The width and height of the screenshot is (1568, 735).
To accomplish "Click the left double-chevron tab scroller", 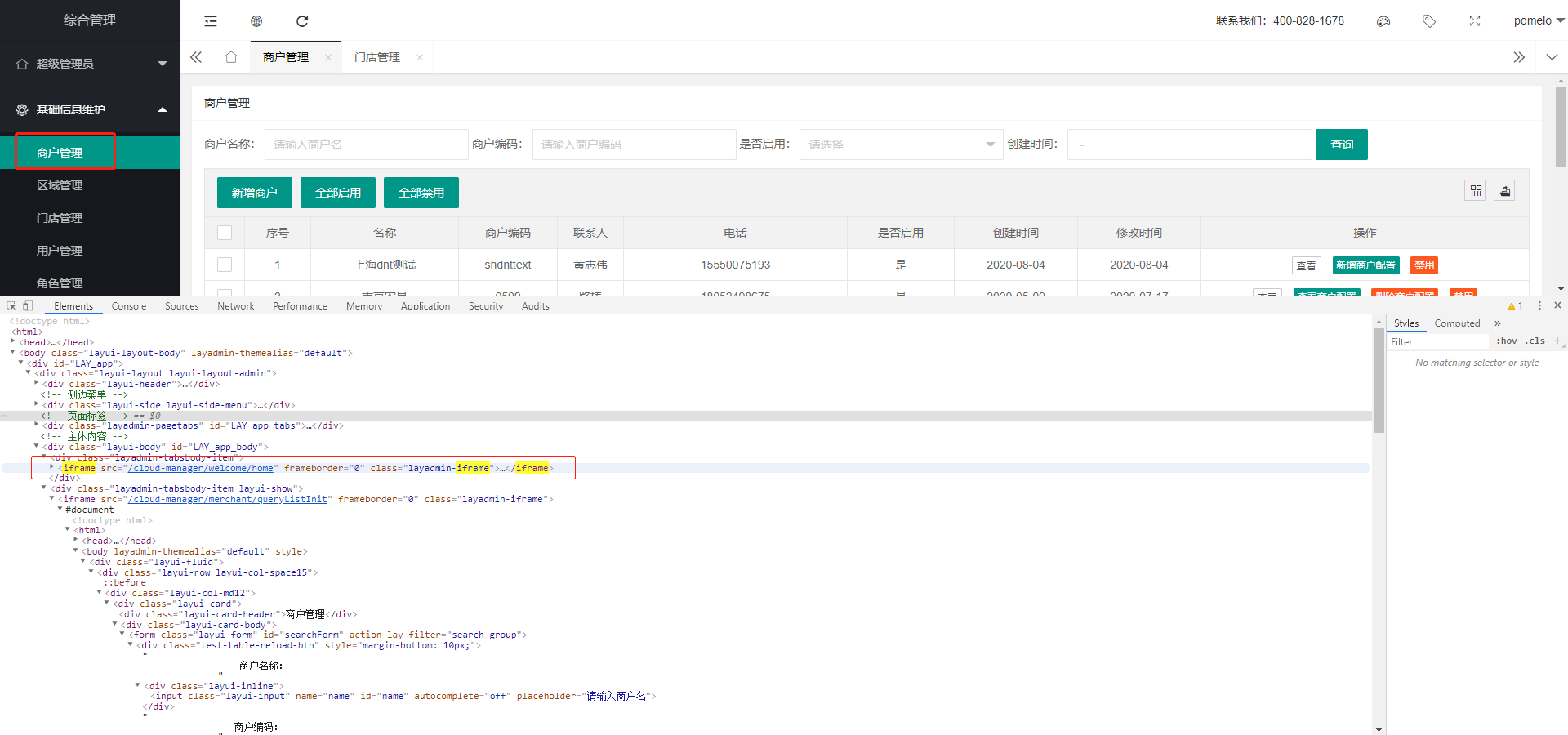I will (x=196, y=57).
